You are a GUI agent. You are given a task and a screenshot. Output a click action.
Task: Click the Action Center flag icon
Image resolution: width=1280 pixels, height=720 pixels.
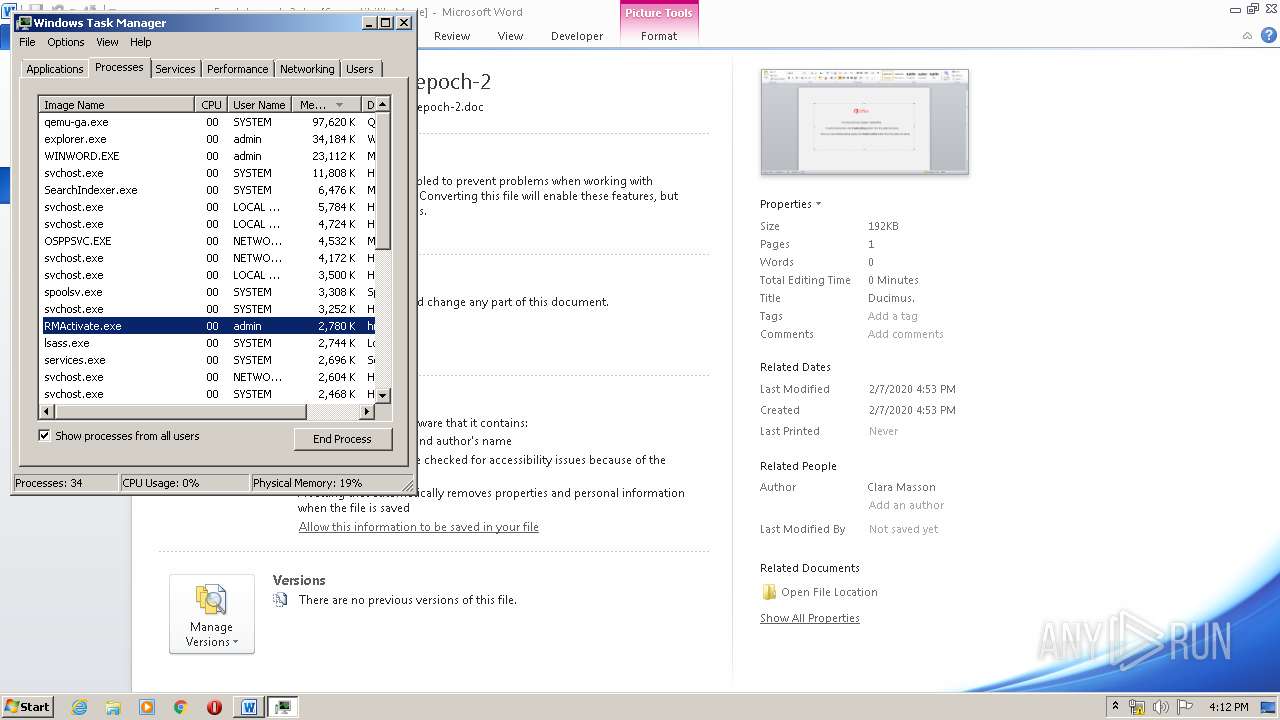(x=1186, y=707)
